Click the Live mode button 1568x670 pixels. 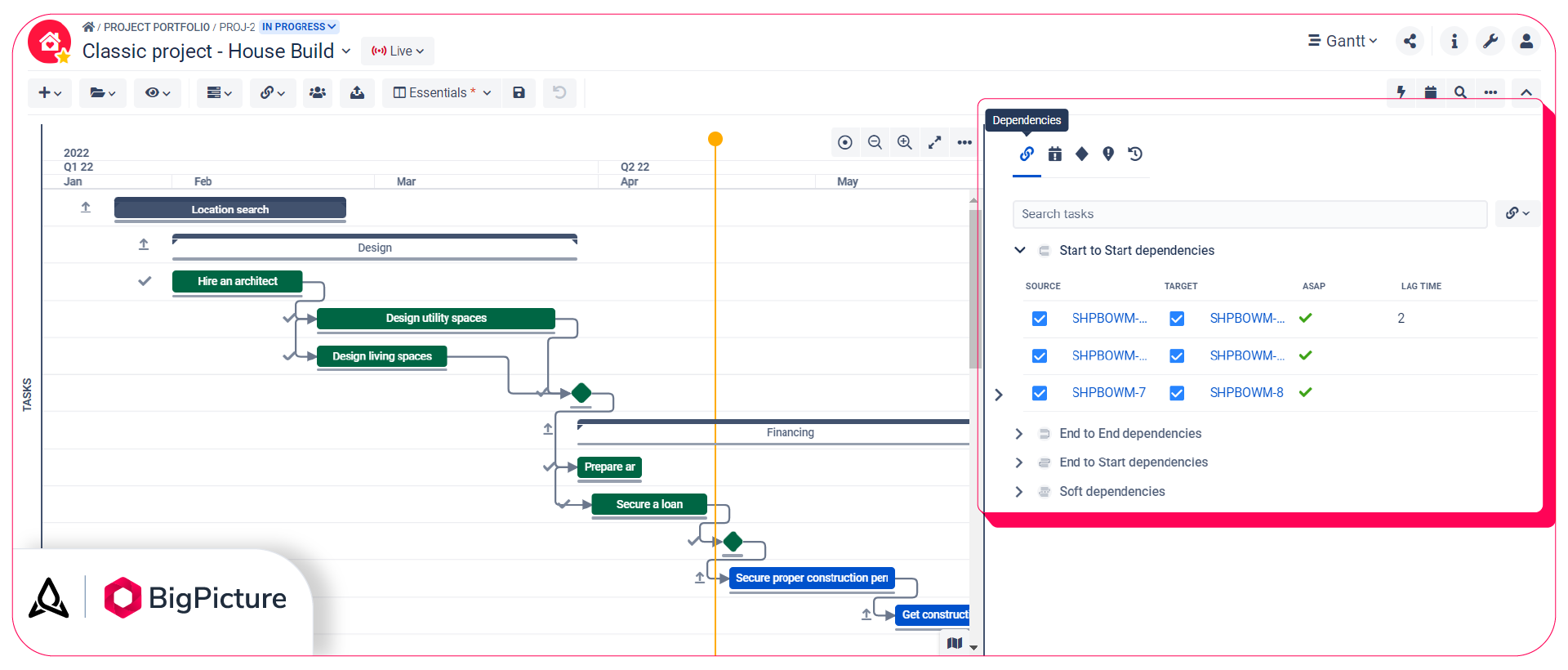coord(398,51)
